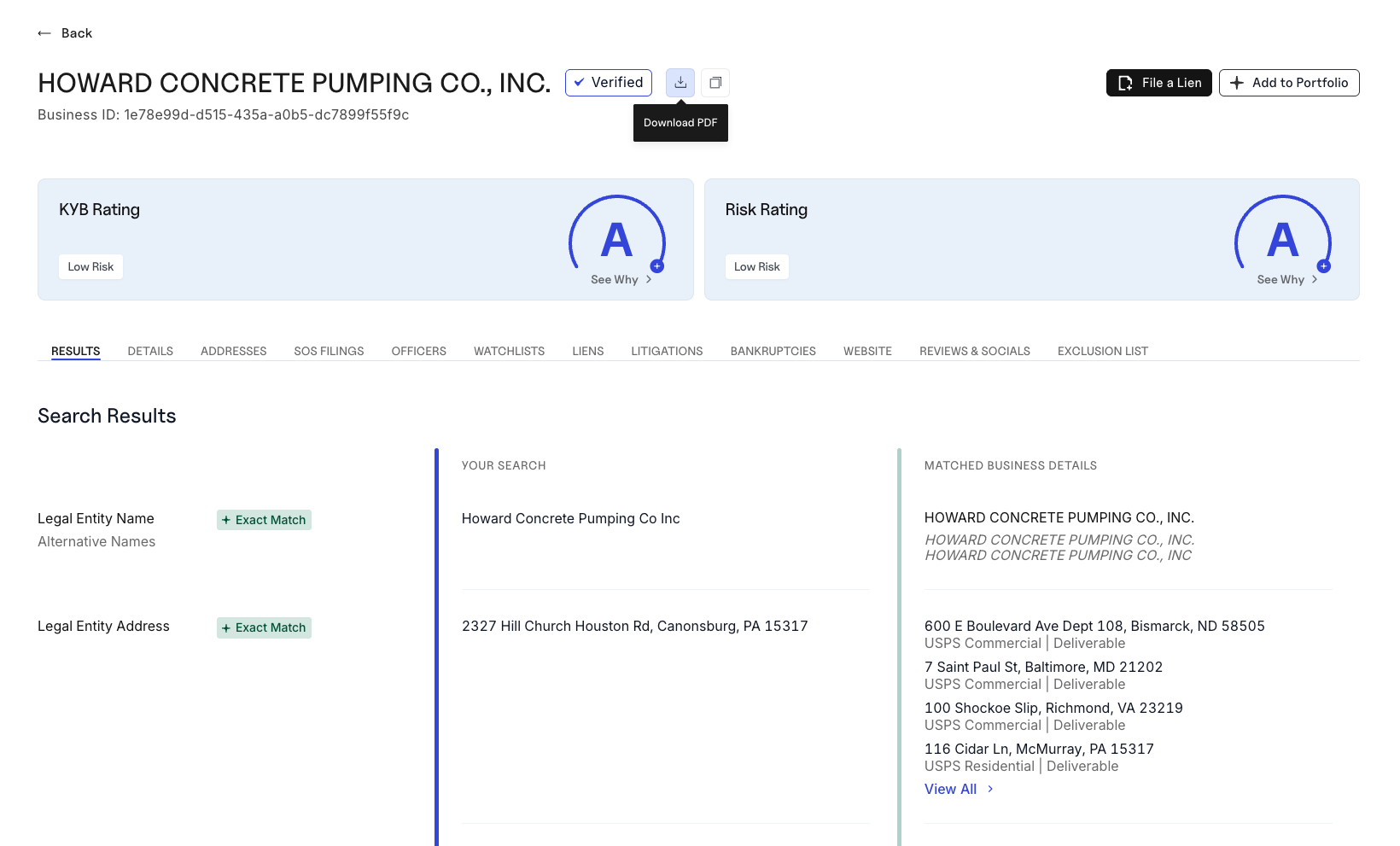The image size is (1400, 846).
Task: Click USPS Residential | Deliverable status line
Action: pyautogui.click(x=1022, y=767)
